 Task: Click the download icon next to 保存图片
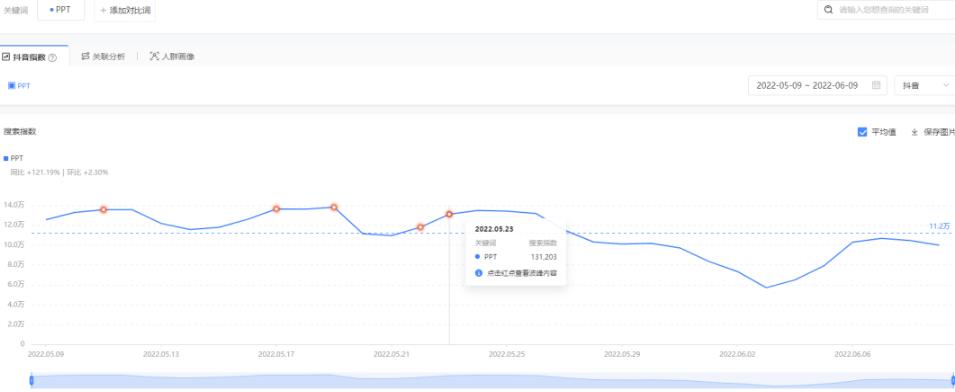[914, 132]
